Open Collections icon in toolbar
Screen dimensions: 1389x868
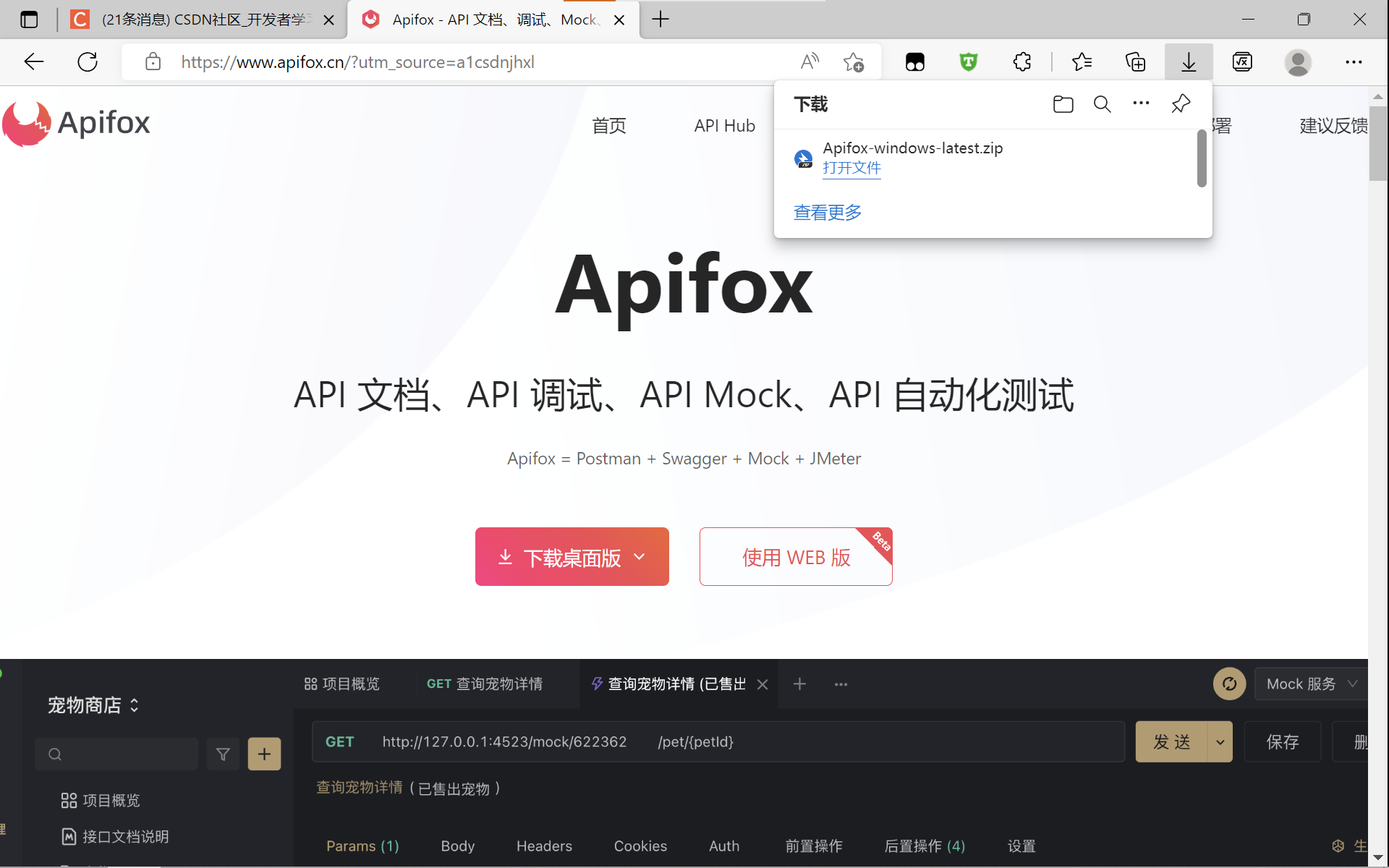pyautogui.click(x=1136, y=62)
